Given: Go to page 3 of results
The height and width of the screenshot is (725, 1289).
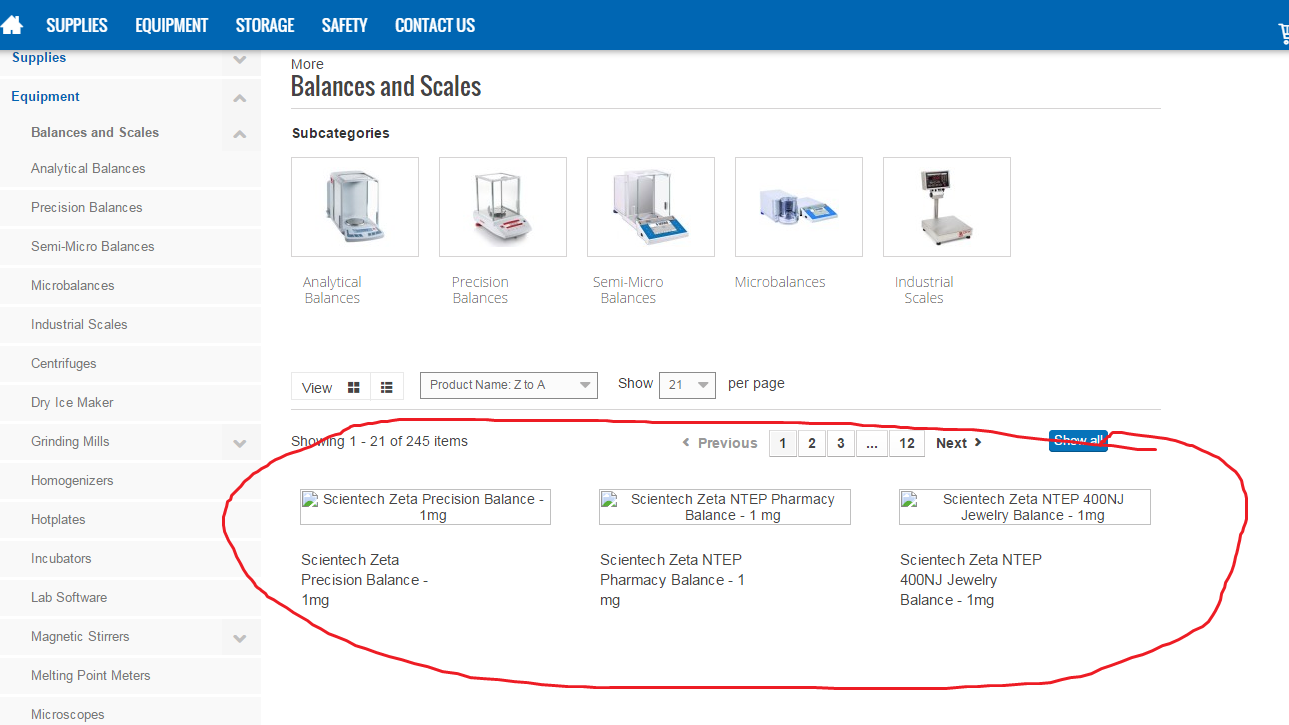Looking at the screenshot, I should click(x=841, y=443).
